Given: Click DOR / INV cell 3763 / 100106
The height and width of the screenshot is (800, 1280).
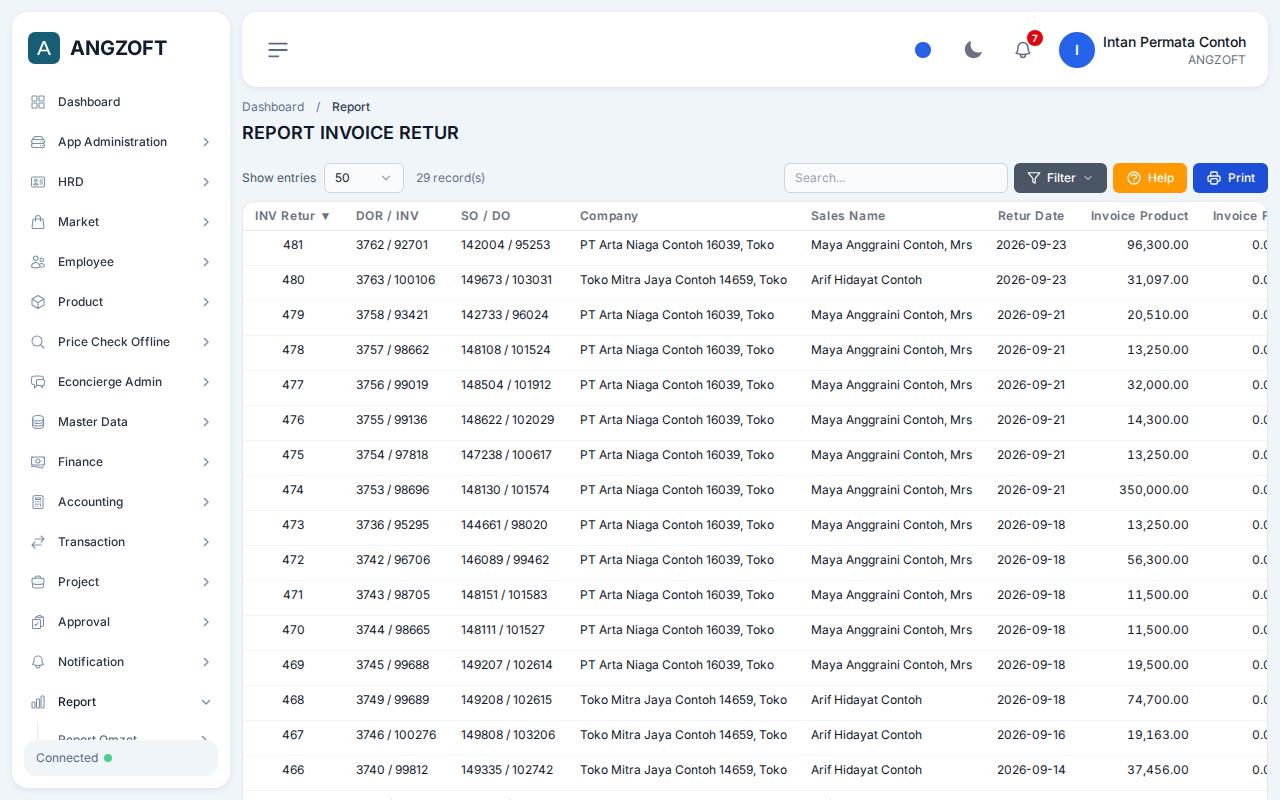Looking at the screenshot, I should pyautogui.click(x=396, y=280).
